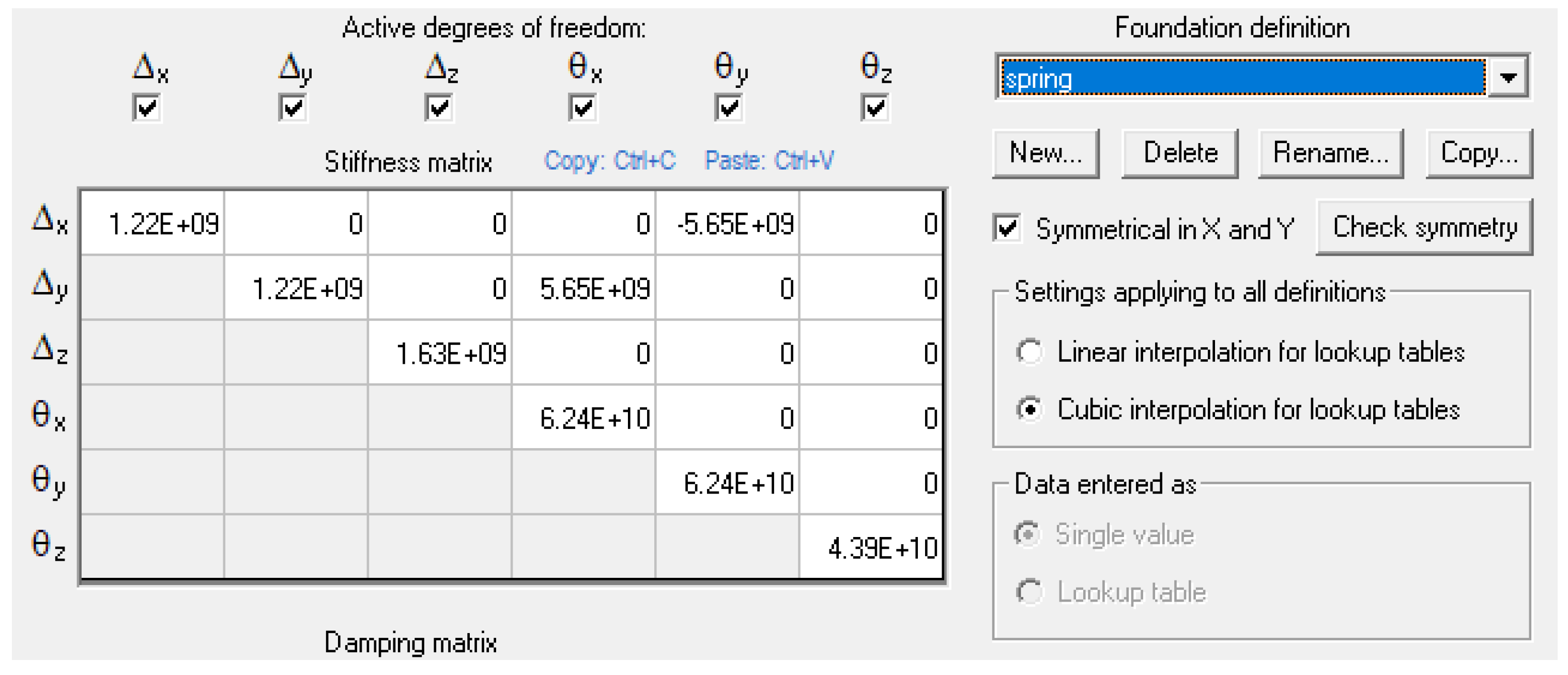Click the New... button

1045,153
